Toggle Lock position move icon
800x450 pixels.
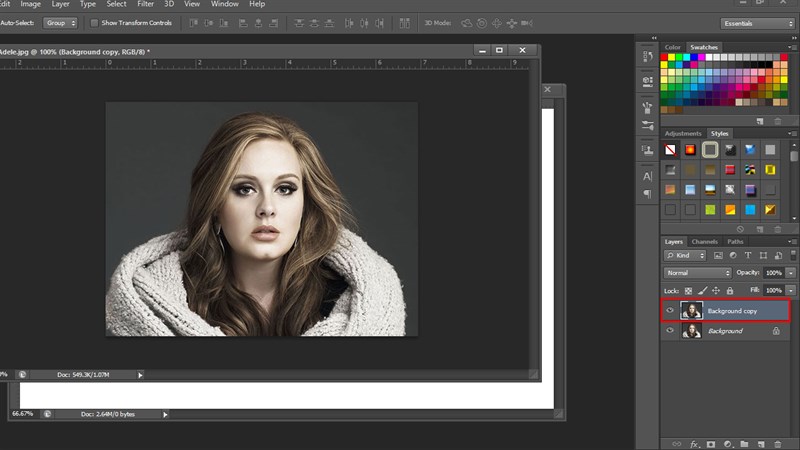point(716,290)
